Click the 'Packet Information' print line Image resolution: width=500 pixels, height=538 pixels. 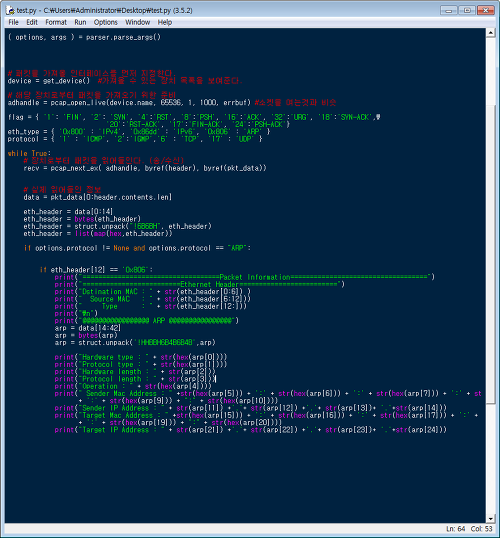(245, 277)
